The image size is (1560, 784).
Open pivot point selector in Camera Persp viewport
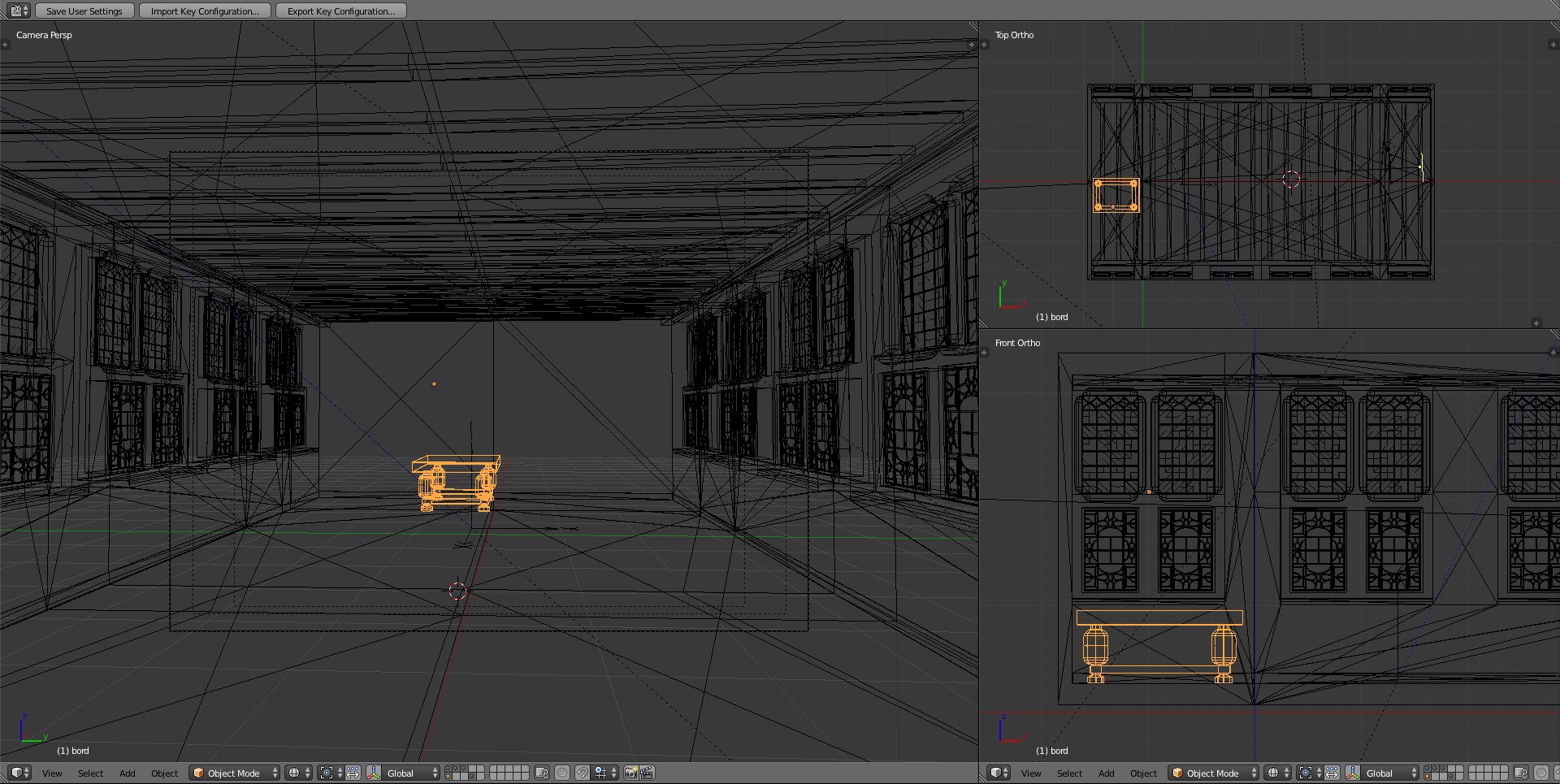331,773
